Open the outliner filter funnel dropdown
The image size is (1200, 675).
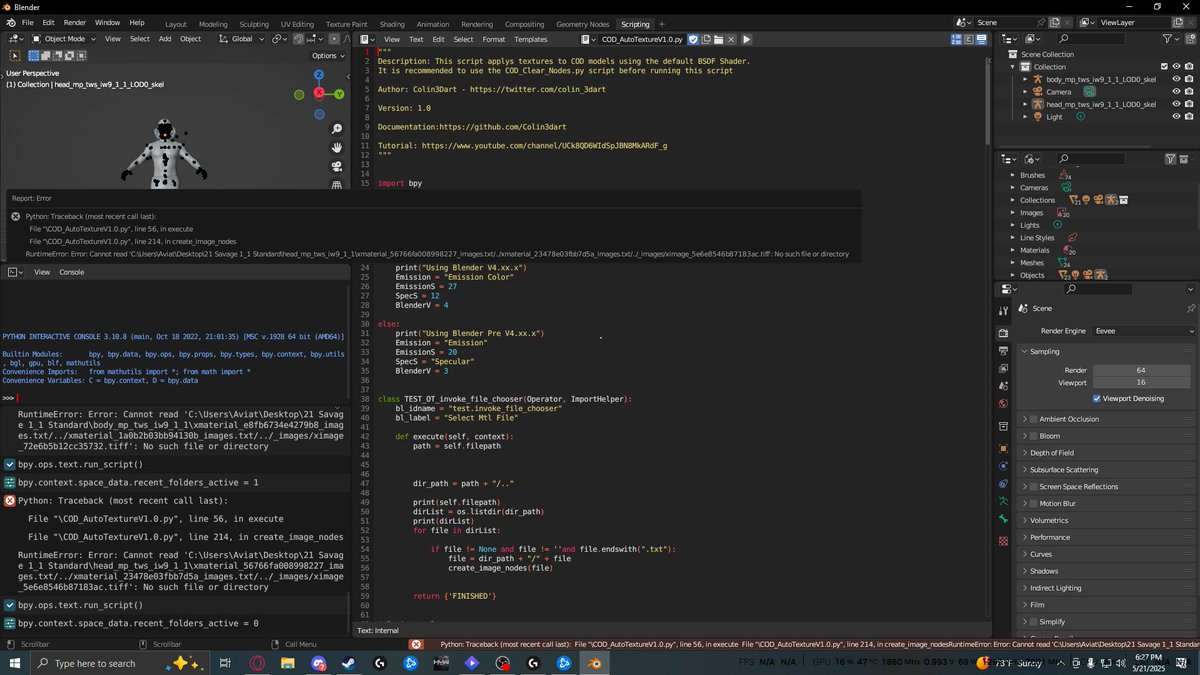point(1169,39)
